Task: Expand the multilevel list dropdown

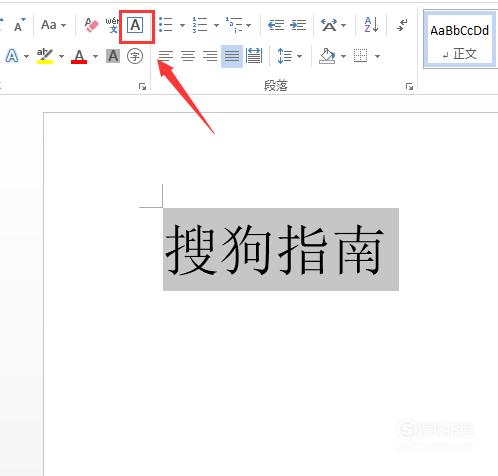Action: pyautogui.click(x=249, y=25)
